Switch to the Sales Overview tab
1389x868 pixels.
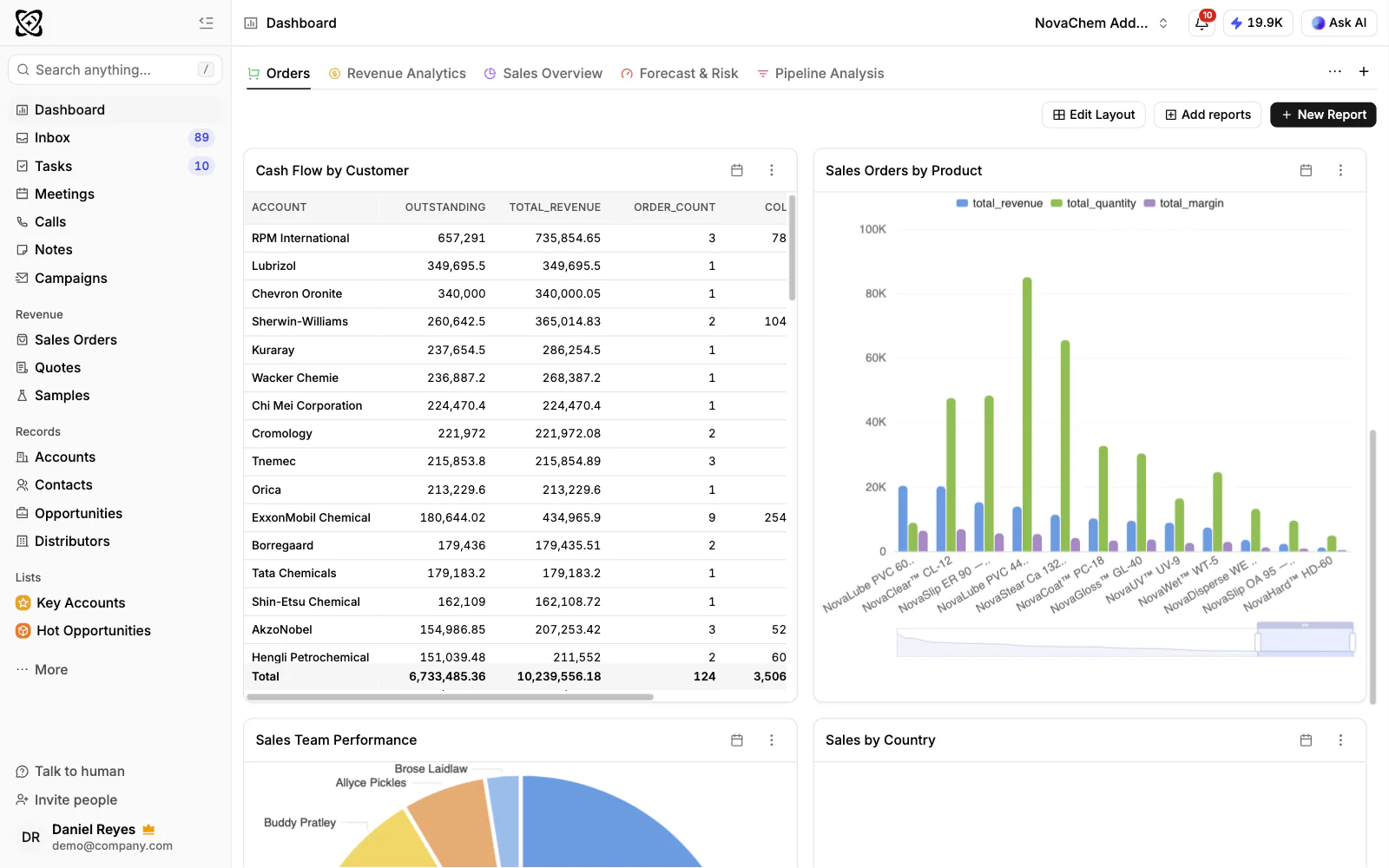pyautogui.click(x=543, y=74)
